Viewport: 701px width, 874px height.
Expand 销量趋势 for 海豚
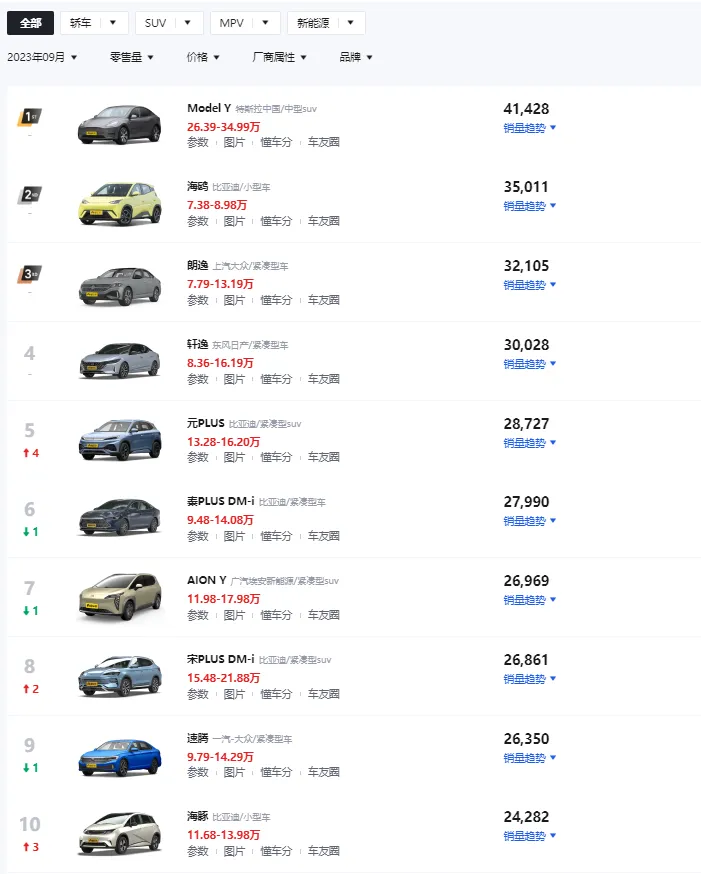coord(529,836)
